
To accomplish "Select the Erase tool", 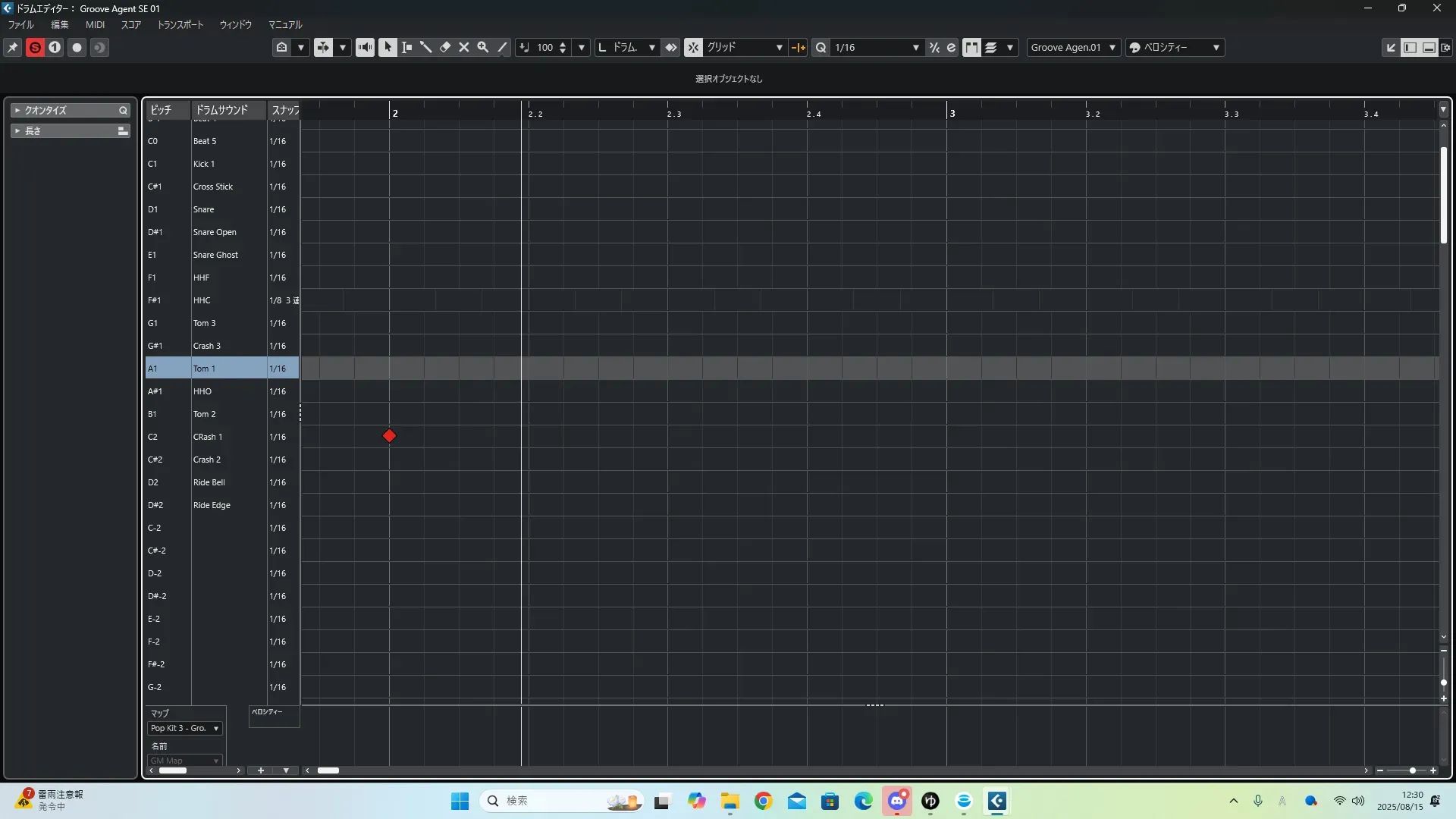I will click(x=445, y=47).
